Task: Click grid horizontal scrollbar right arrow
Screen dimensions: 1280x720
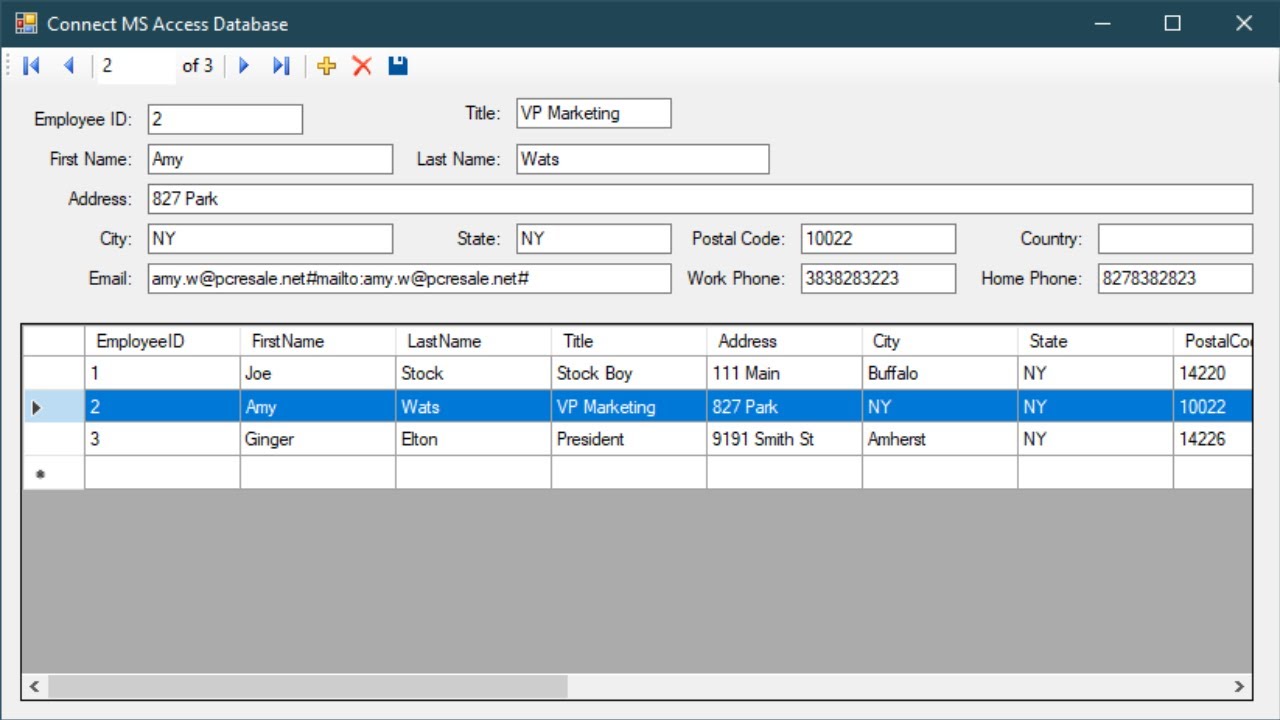Action: tap(1240, 686)
